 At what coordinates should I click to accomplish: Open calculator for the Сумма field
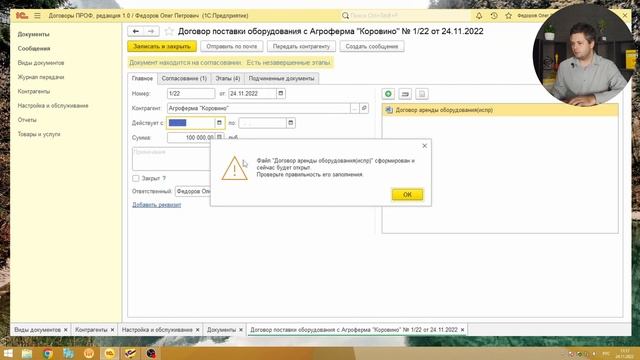[x=219, y=137]
